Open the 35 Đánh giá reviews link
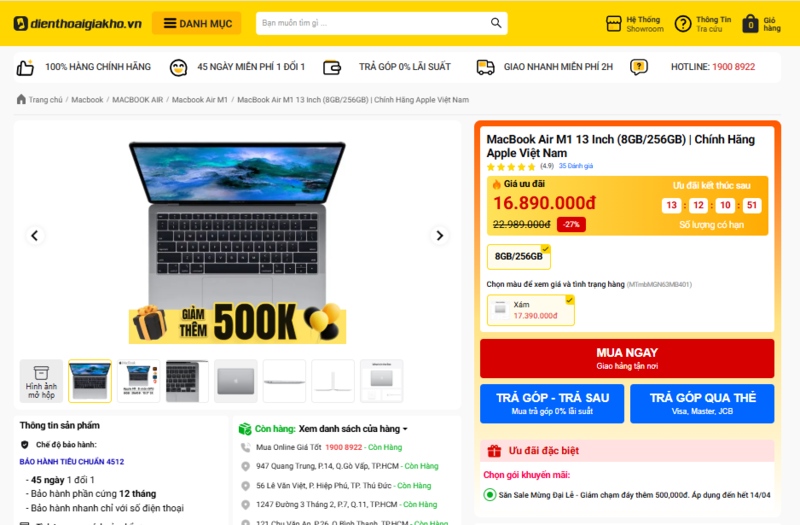This screenshot has height=525, width=800. tap(576, 166)
